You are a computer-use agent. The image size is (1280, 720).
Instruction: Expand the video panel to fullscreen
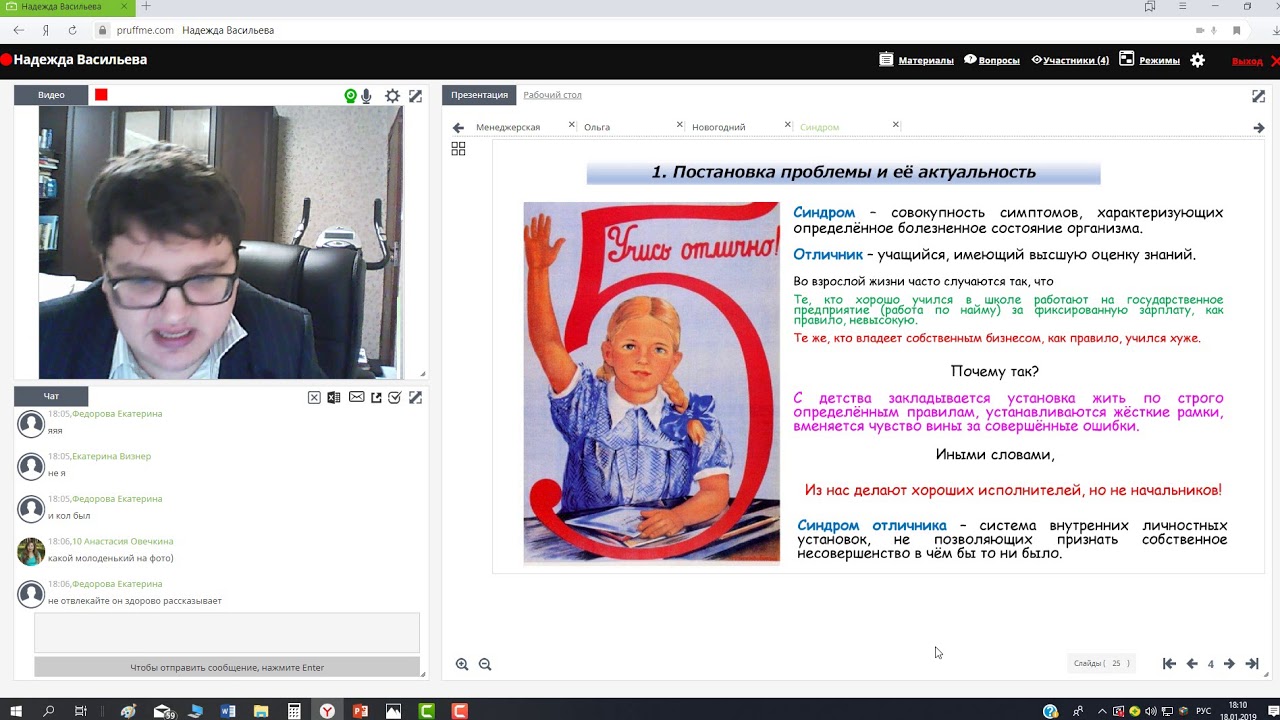[416, 96]
